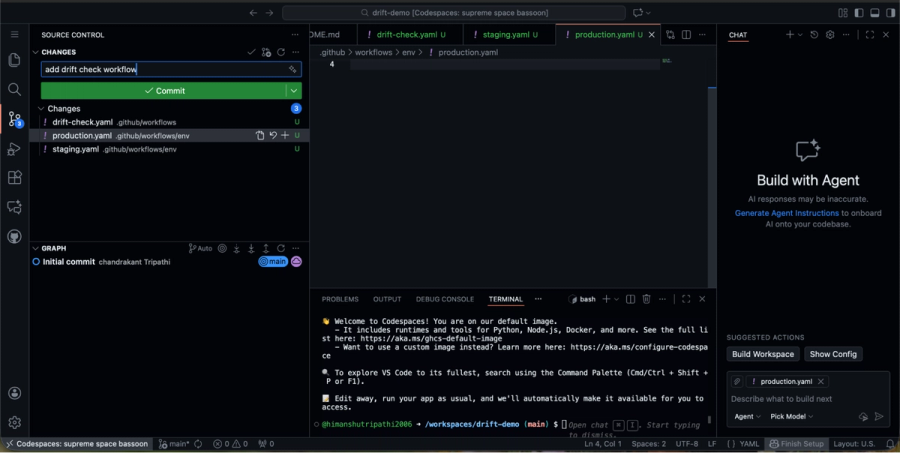
Task: Click the title bar command search box
Action: (453, 13)
